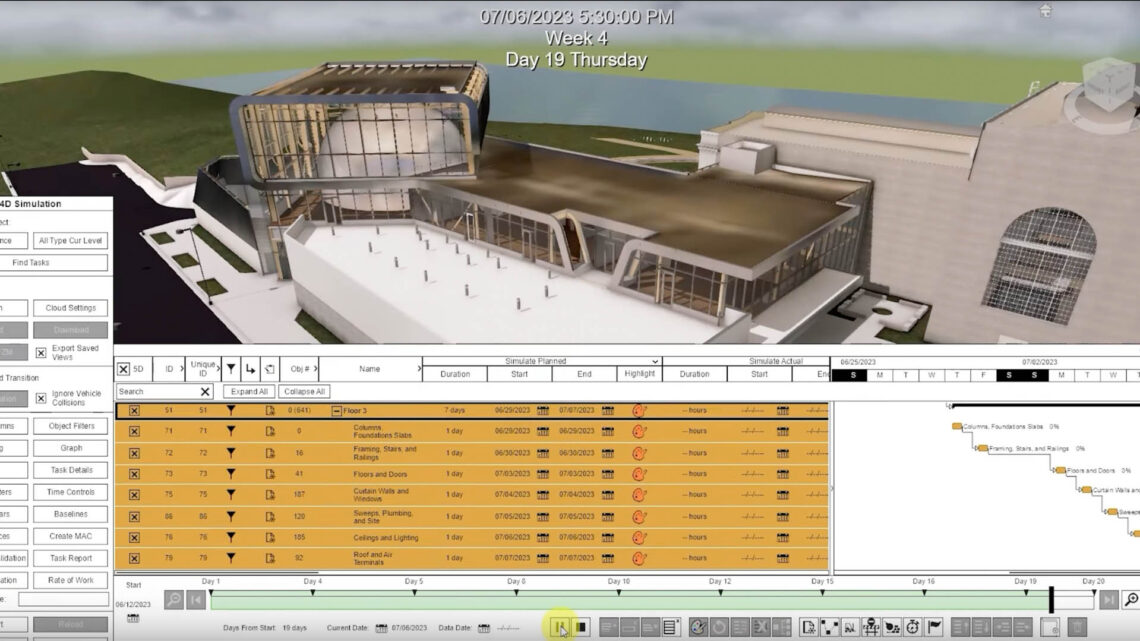Click the trash icon at the toolbar's right end

tap(1077, 626)
